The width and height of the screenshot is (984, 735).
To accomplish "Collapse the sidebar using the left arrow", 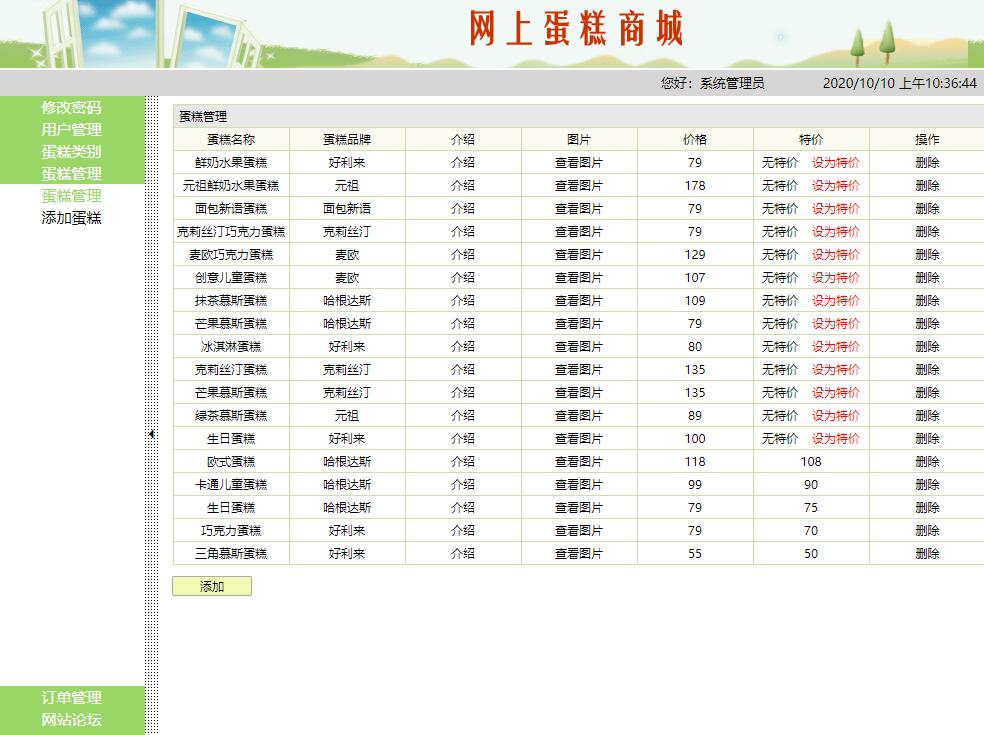I will click(x=151, y=433).
